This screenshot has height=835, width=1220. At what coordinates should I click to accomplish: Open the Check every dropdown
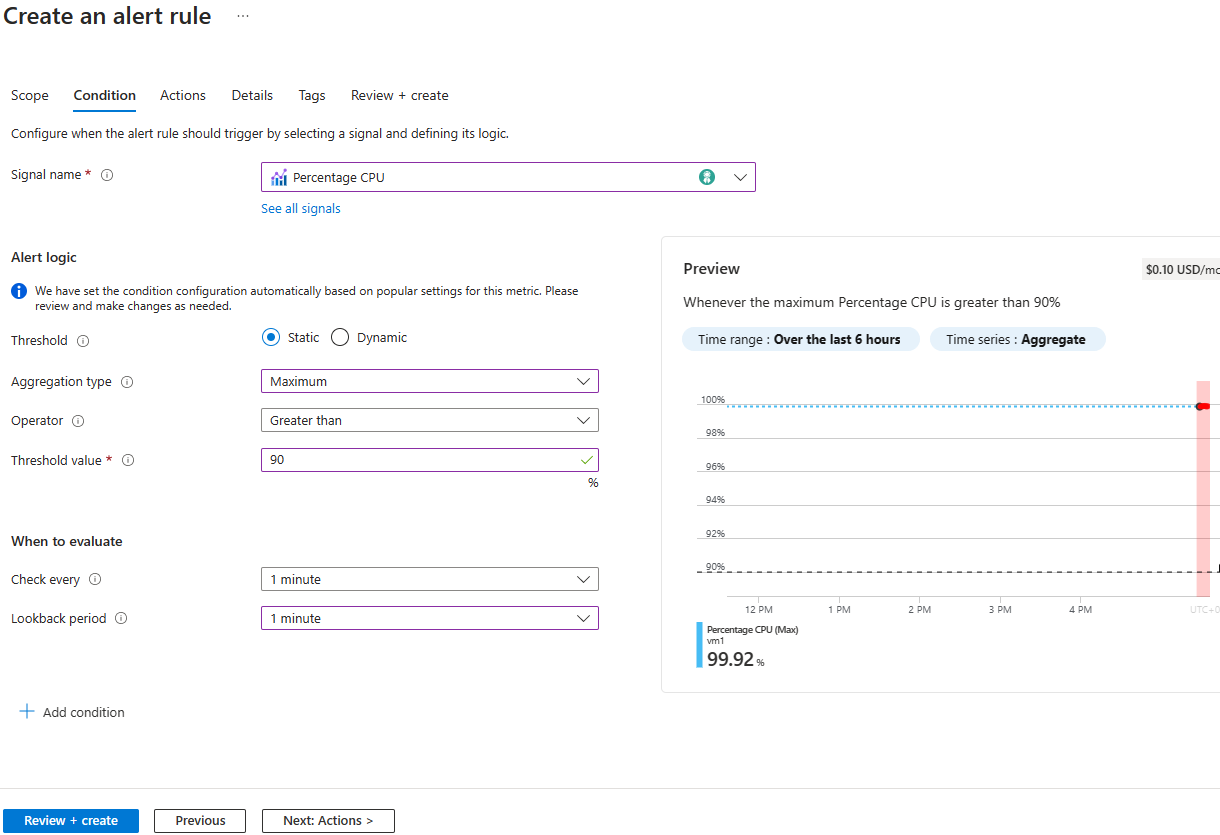(430, 579)
